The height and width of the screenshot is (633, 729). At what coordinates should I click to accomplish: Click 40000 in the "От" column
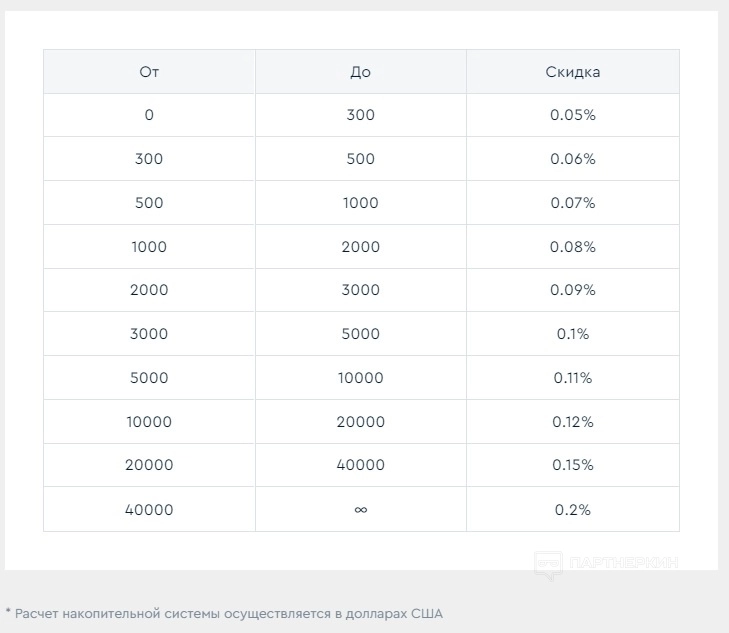(149, 510)
